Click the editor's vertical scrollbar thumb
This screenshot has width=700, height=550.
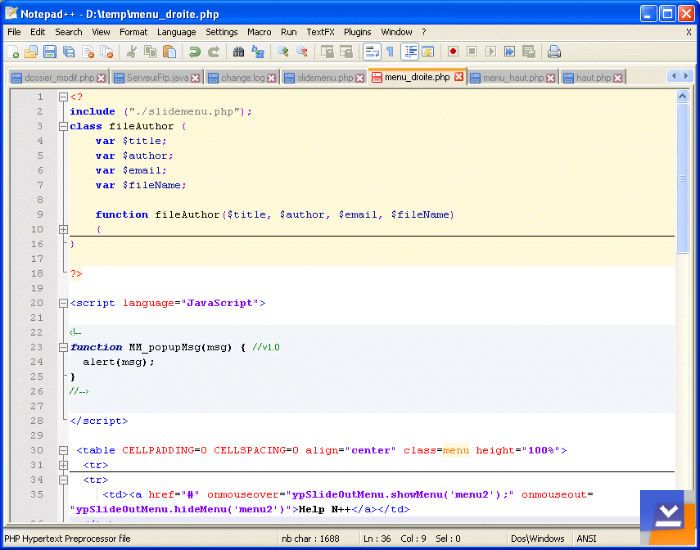[682, 178]
